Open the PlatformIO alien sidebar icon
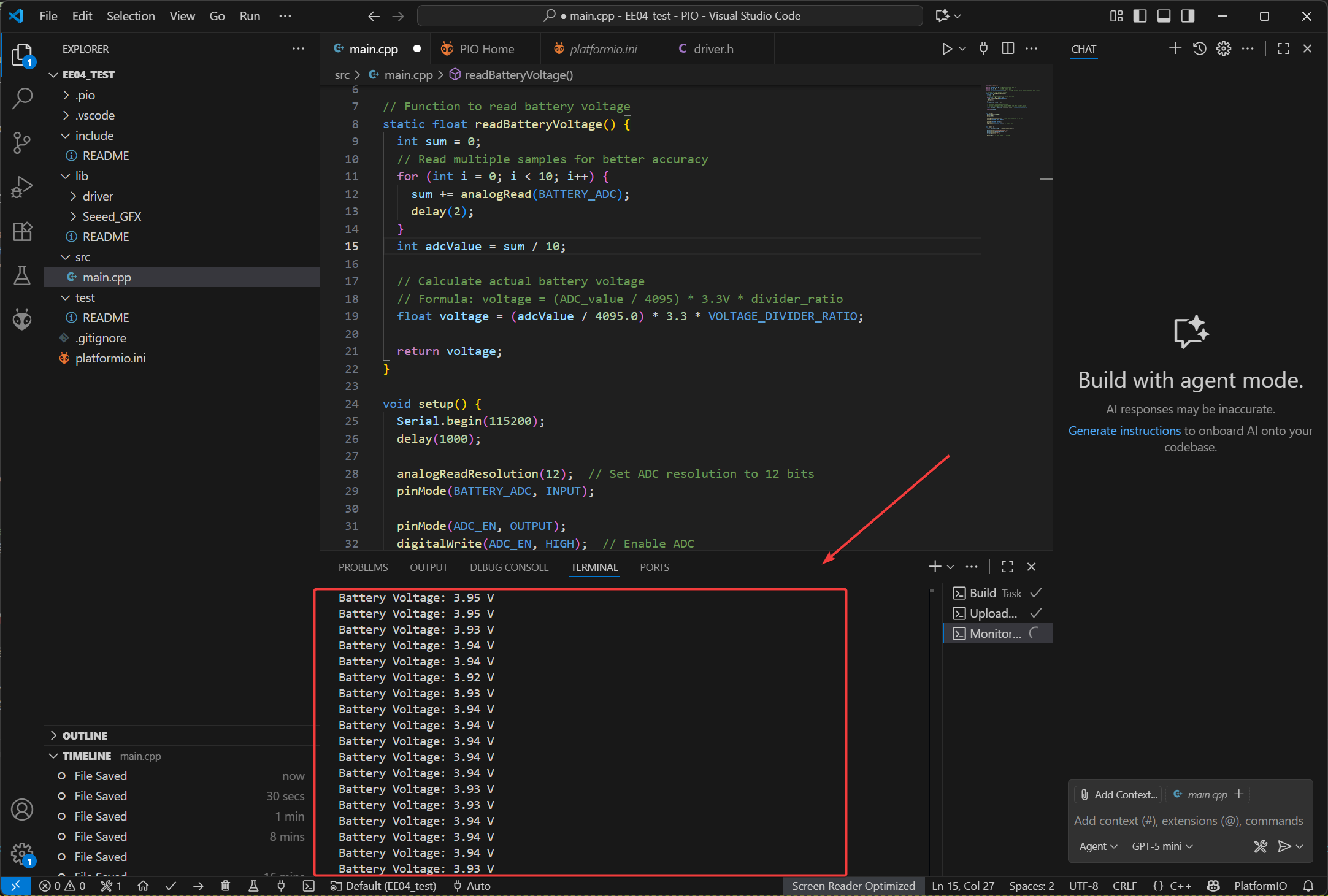 pyautogui.click(x=22, y=319)
